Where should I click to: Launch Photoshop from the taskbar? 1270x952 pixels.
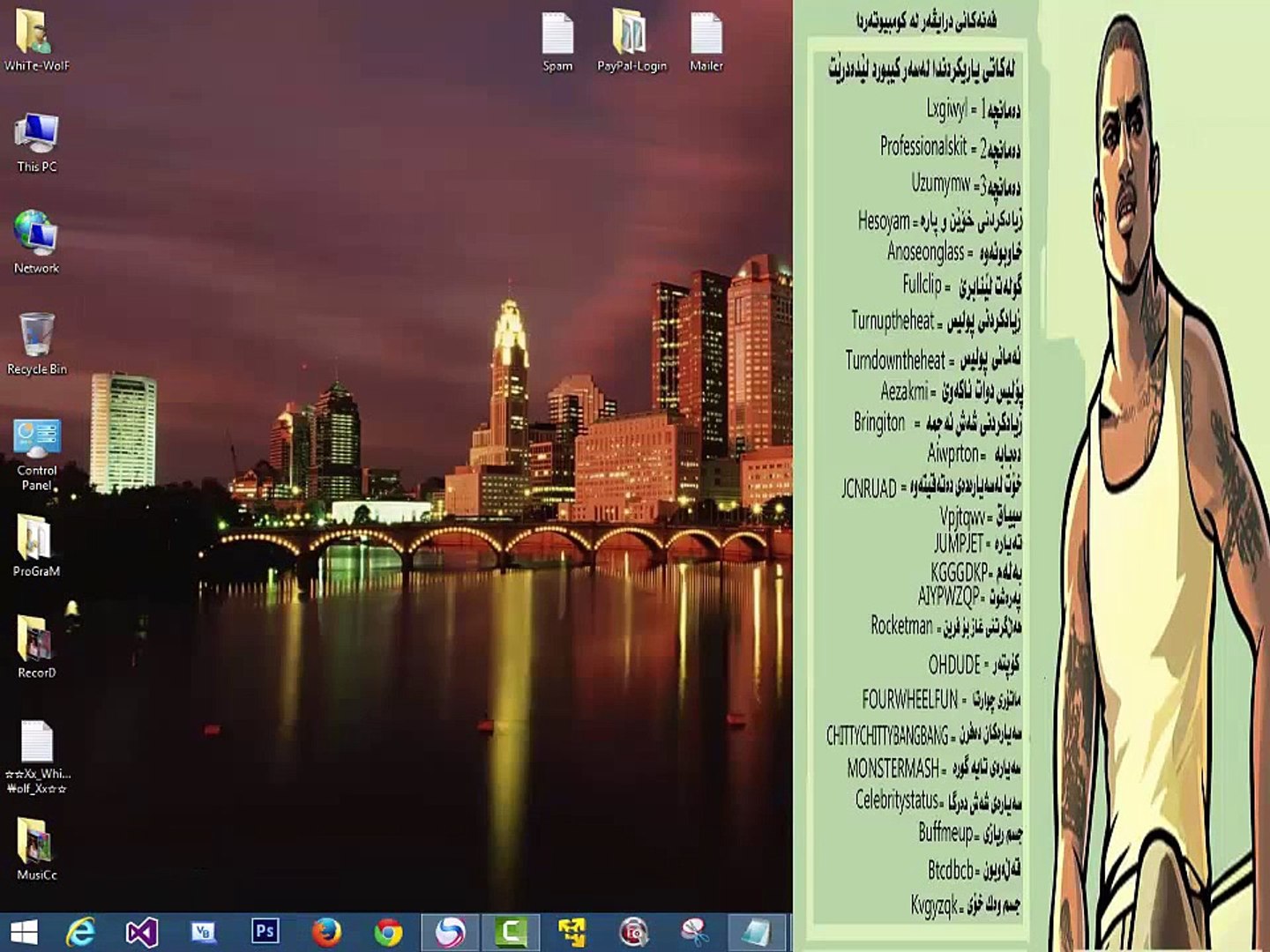point(265,931)
